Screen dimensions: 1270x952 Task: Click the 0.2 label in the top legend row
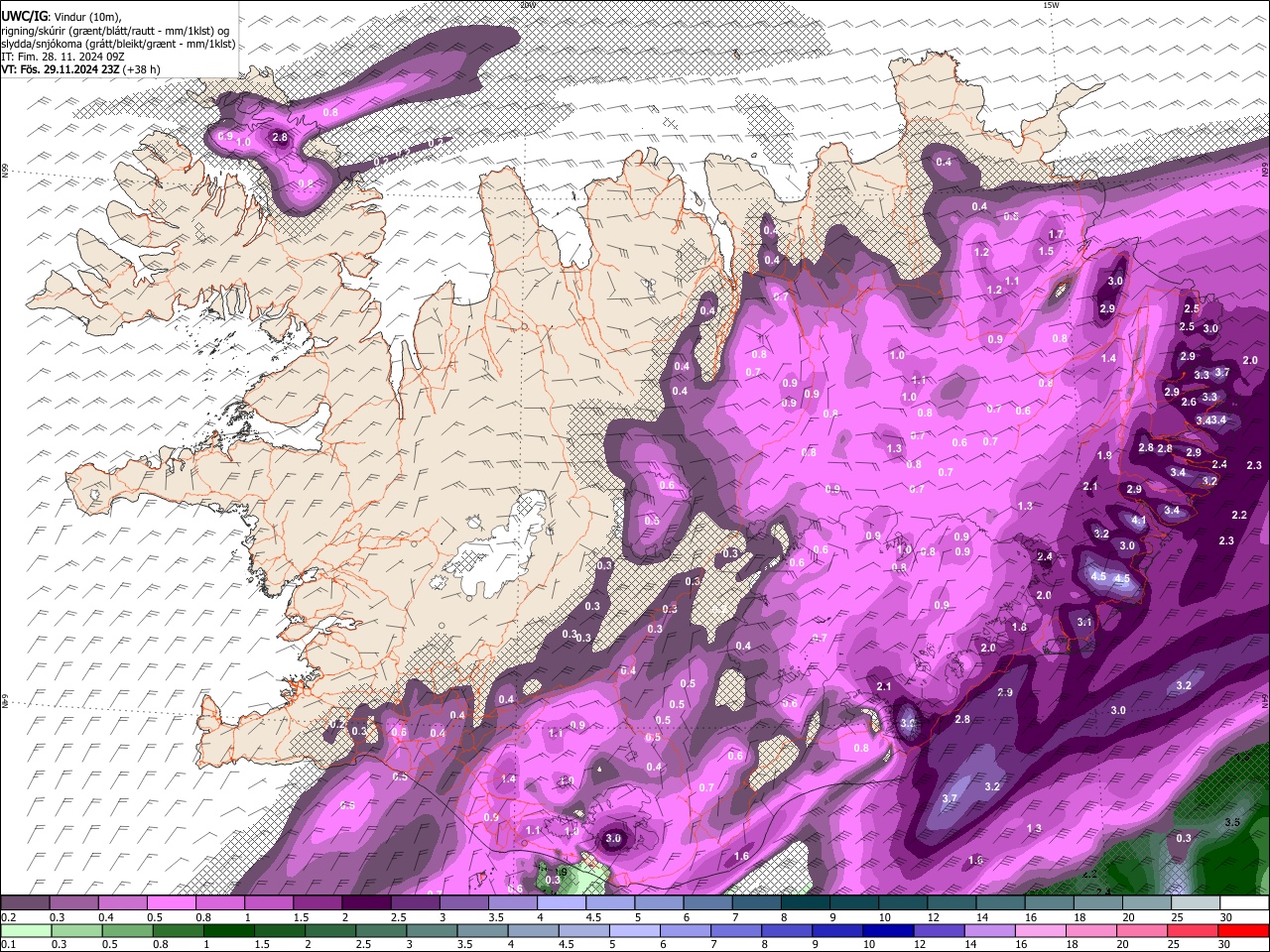pos(9,917)
